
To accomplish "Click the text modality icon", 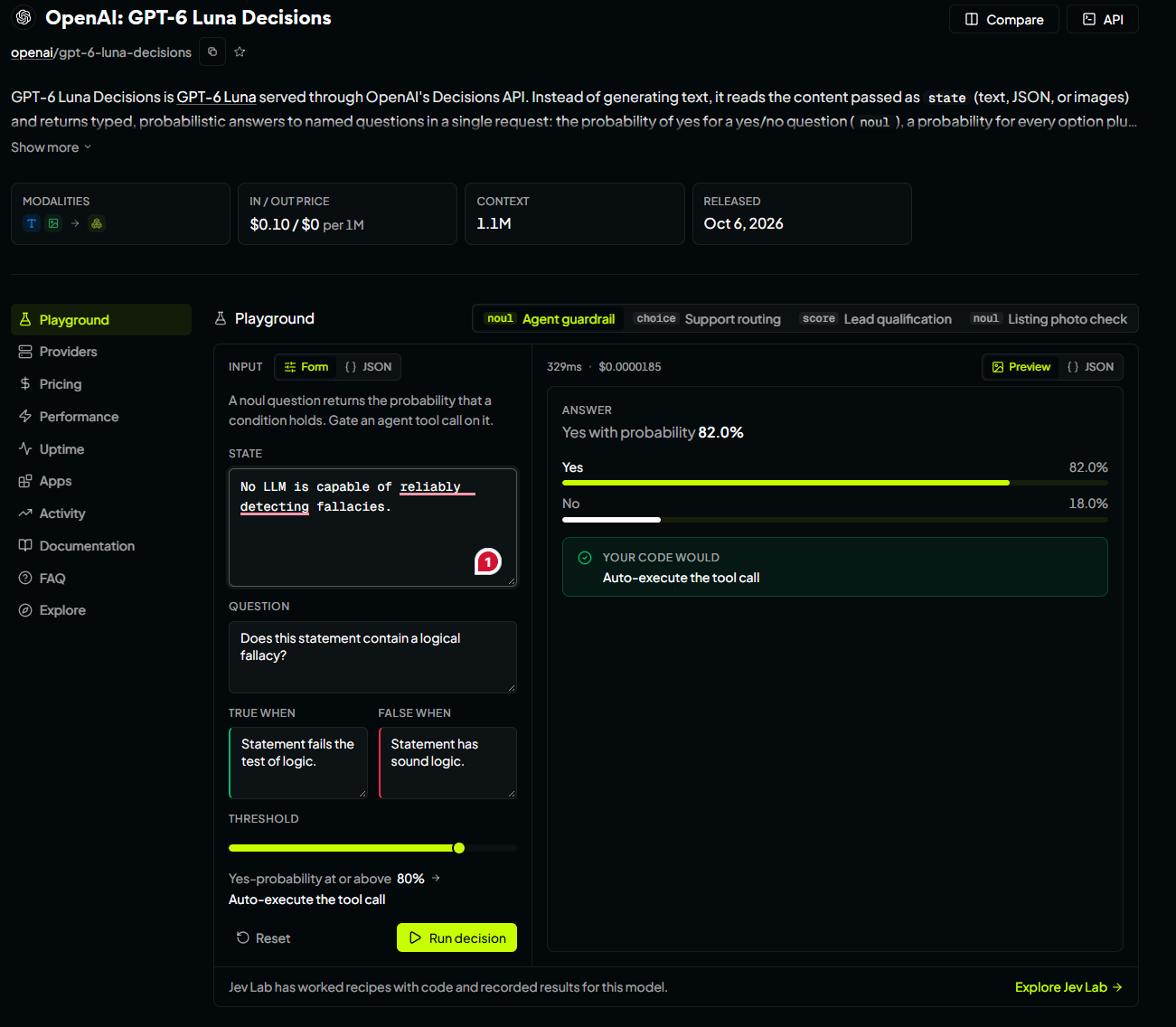I will [x=32, y=223].
